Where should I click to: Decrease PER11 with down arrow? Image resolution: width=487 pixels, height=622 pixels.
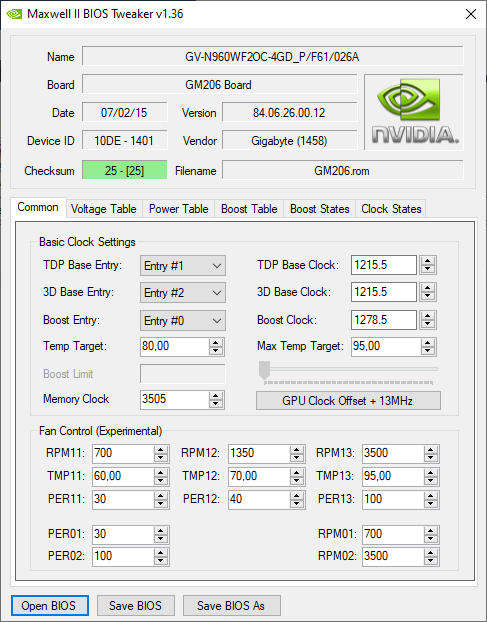pyautogui.click(x=161, y=503)
